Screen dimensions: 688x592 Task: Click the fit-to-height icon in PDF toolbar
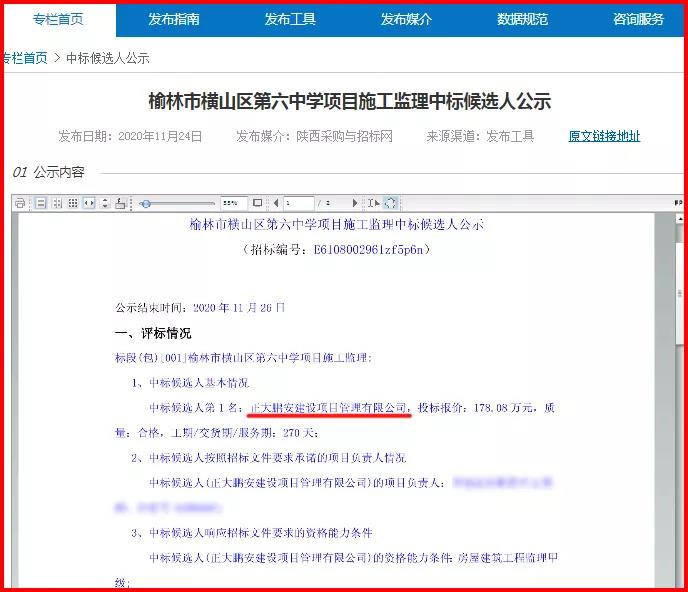[x=105, y=203]
